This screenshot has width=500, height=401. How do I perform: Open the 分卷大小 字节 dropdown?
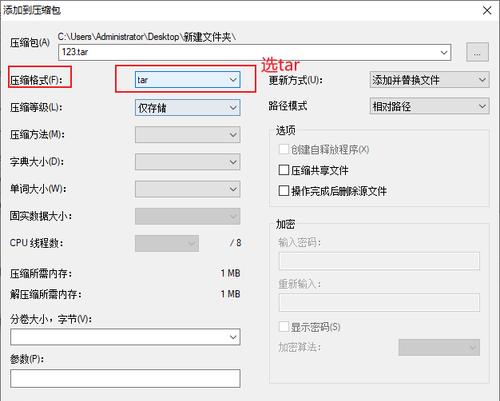(125, 337)
